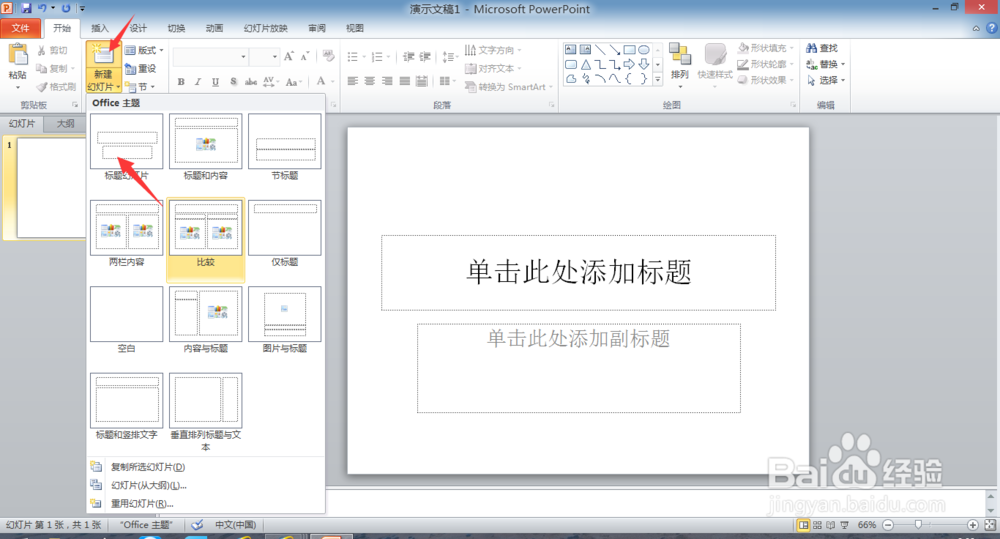This screenshot has width=1000, height=539.
Task: Click the title placeholder 单击此处添加标题
Action: pyautogui.click(x=578, y=272)
